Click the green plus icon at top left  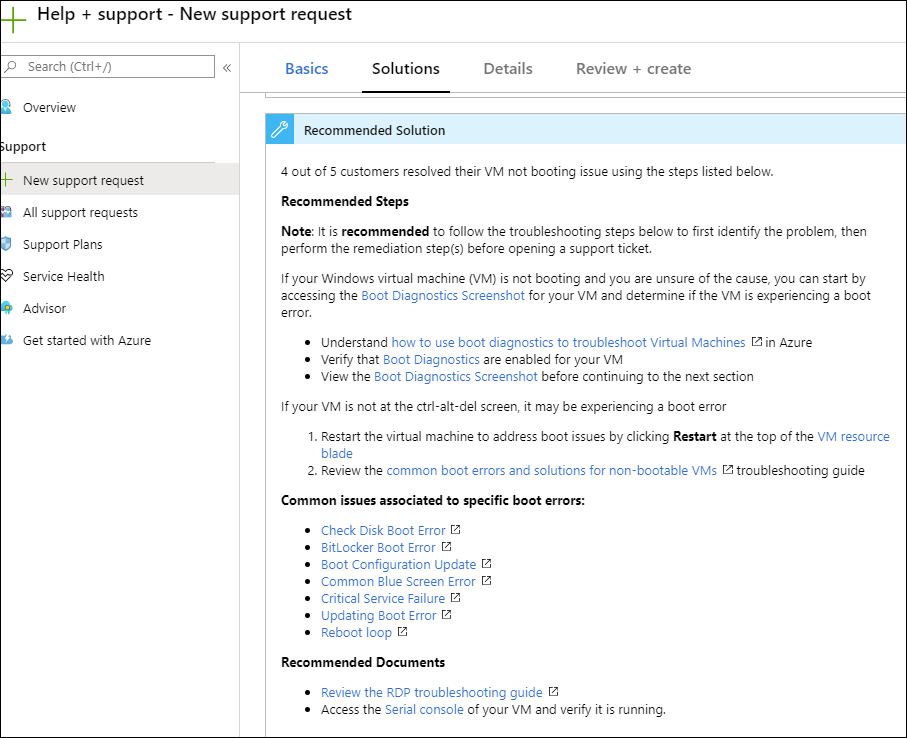14,19
